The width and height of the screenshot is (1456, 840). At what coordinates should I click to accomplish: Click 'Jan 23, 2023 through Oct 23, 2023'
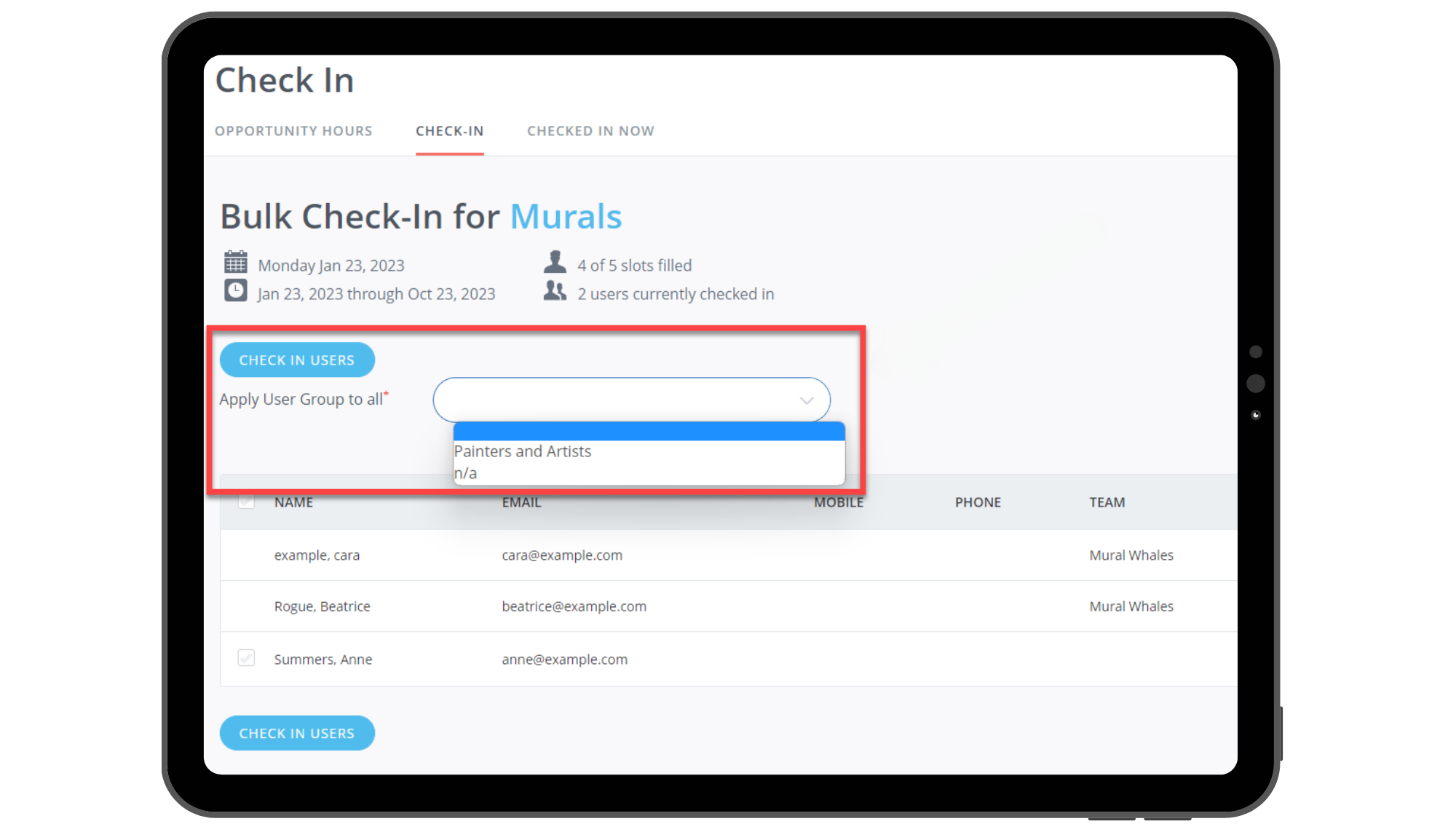[376, 294]
